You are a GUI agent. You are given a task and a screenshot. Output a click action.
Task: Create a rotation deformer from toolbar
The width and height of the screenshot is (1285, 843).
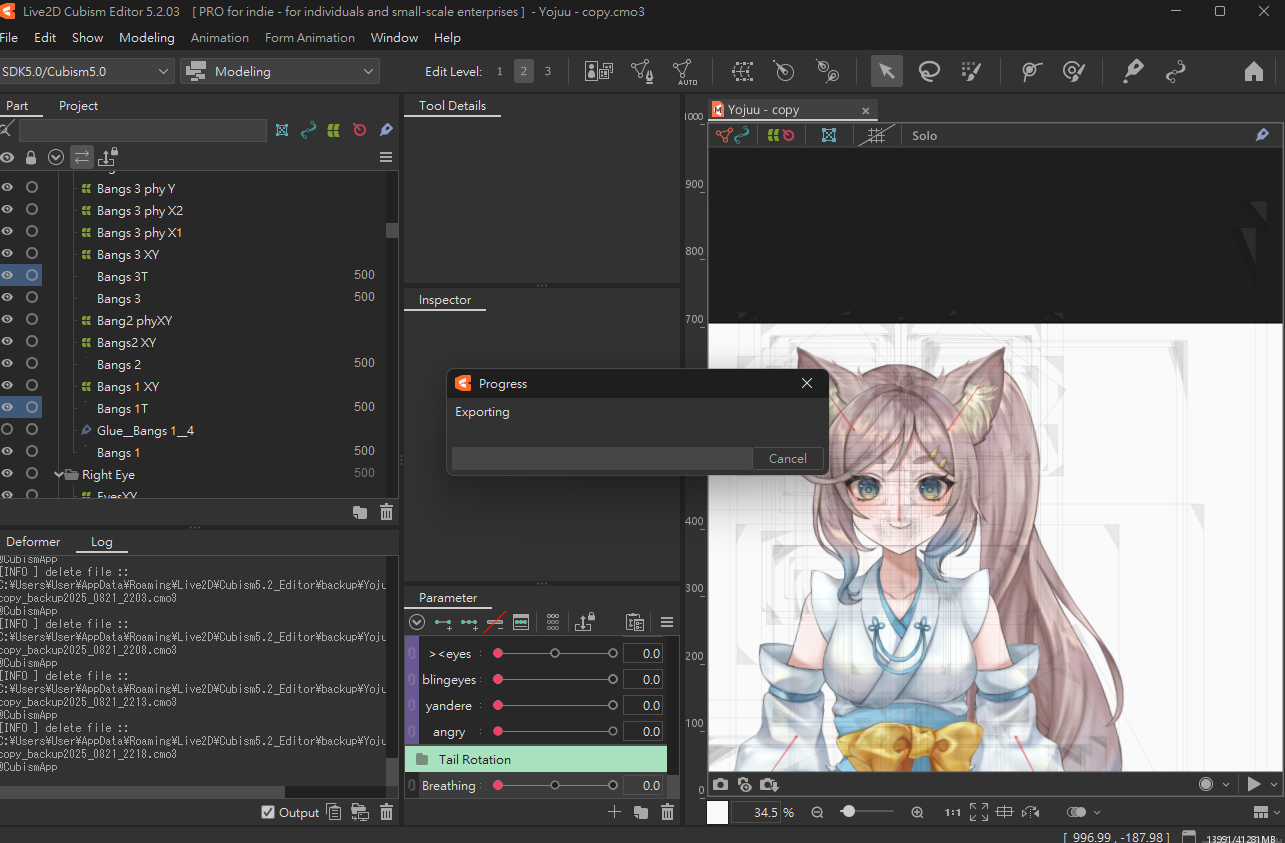(785, 71)
